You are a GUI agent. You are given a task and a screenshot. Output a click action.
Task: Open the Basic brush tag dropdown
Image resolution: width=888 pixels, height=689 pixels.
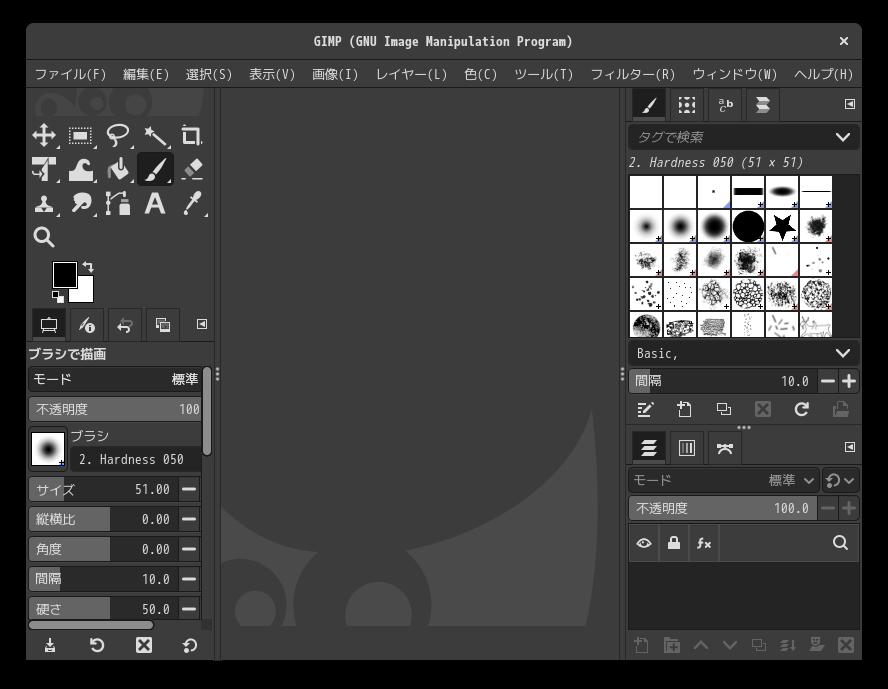coord(742,352)
